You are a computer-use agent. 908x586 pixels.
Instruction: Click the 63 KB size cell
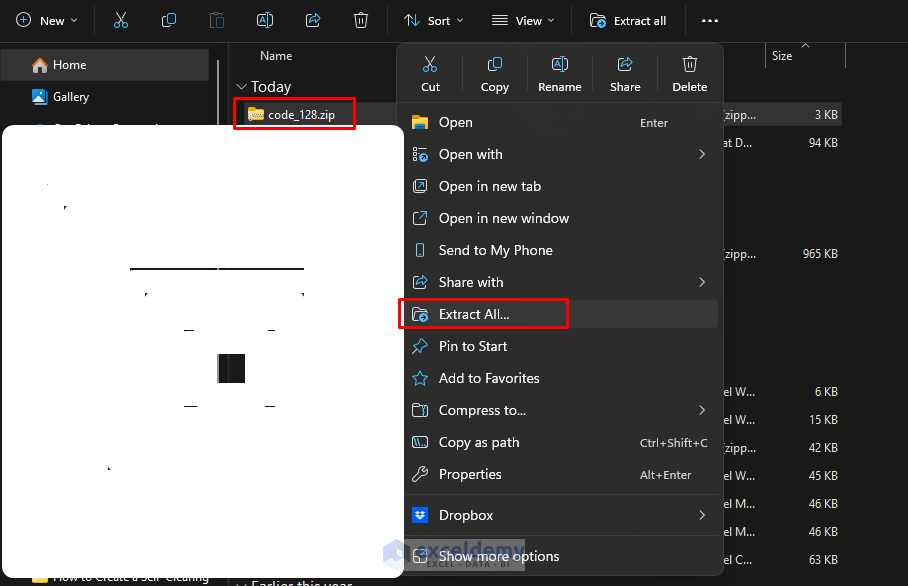pyautogui.click(x=823, y=559)
